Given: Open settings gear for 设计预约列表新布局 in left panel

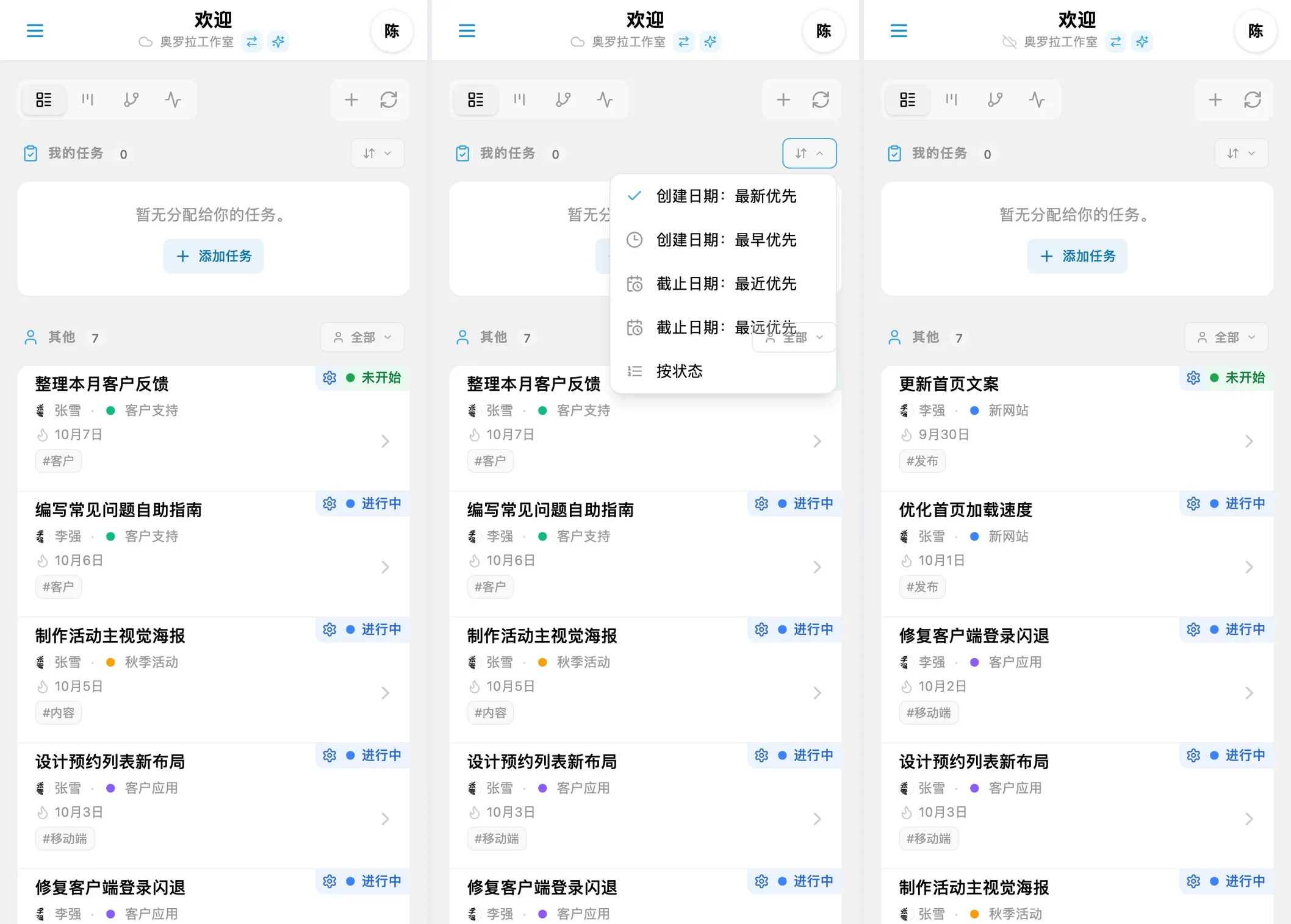Looking at the screenshot, I should pyautogui.click(x=329, y=756).
